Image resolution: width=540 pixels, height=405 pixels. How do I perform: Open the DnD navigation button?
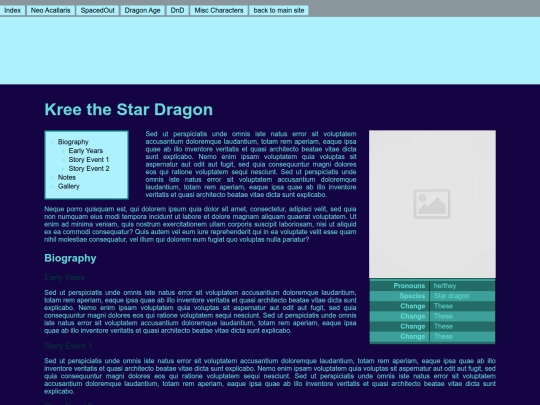point(177,10)
